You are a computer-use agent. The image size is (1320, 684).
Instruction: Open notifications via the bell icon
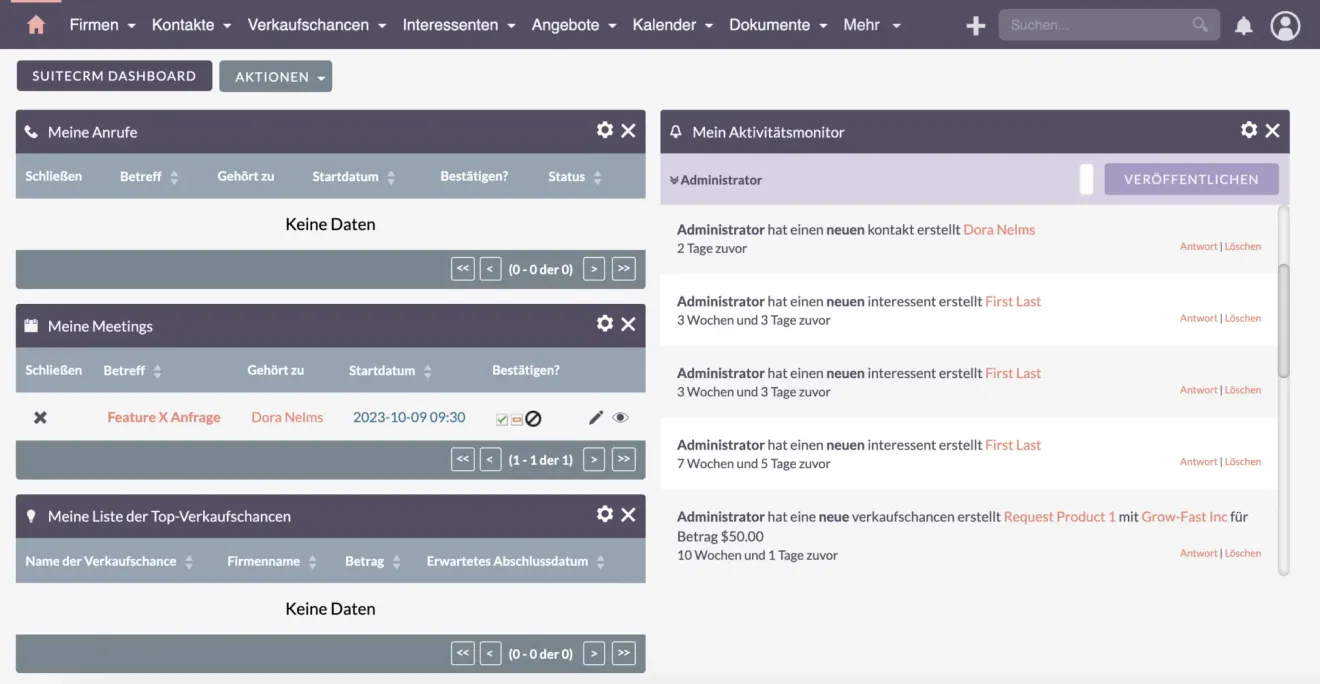1243,25
